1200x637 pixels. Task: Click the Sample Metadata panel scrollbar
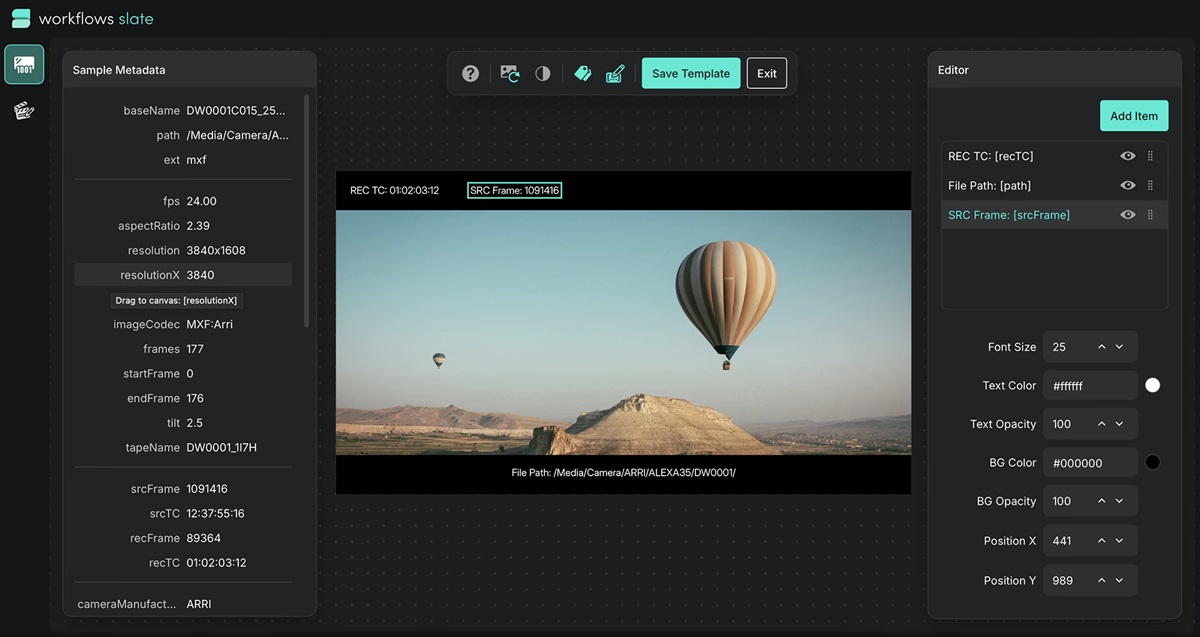click(306, 210)
